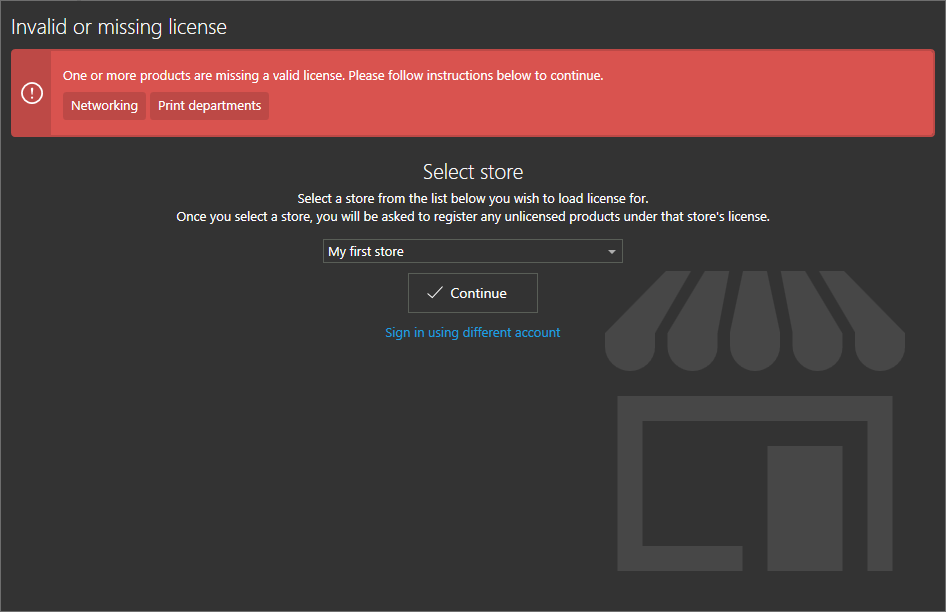Image resolution: width=946 pixels, height=612 pixels.
Task: Click the Invalid or missing license heading
Action: click(119, 27)
